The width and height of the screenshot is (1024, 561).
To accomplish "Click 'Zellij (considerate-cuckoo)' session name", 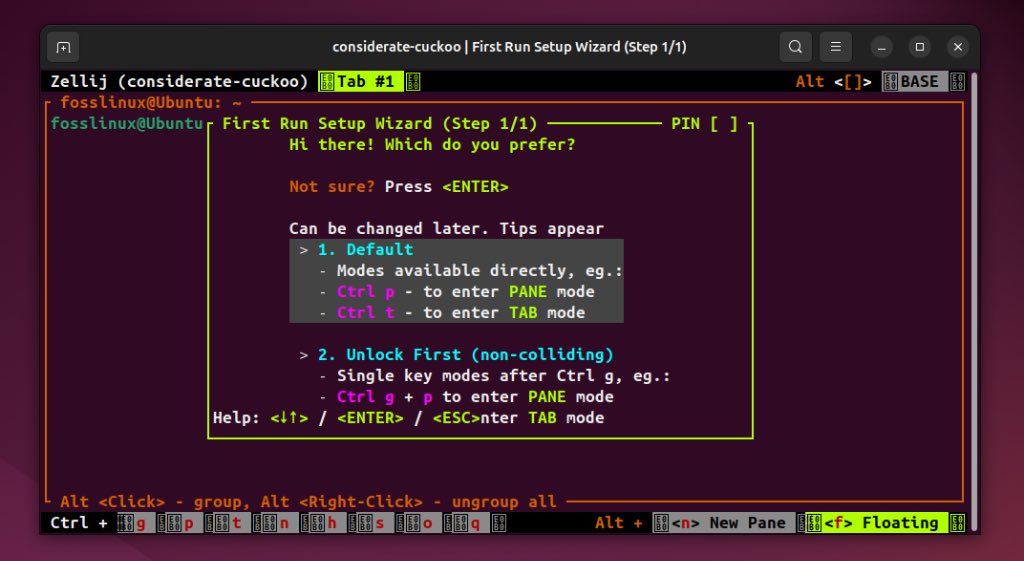I will (x=179, y=82).
